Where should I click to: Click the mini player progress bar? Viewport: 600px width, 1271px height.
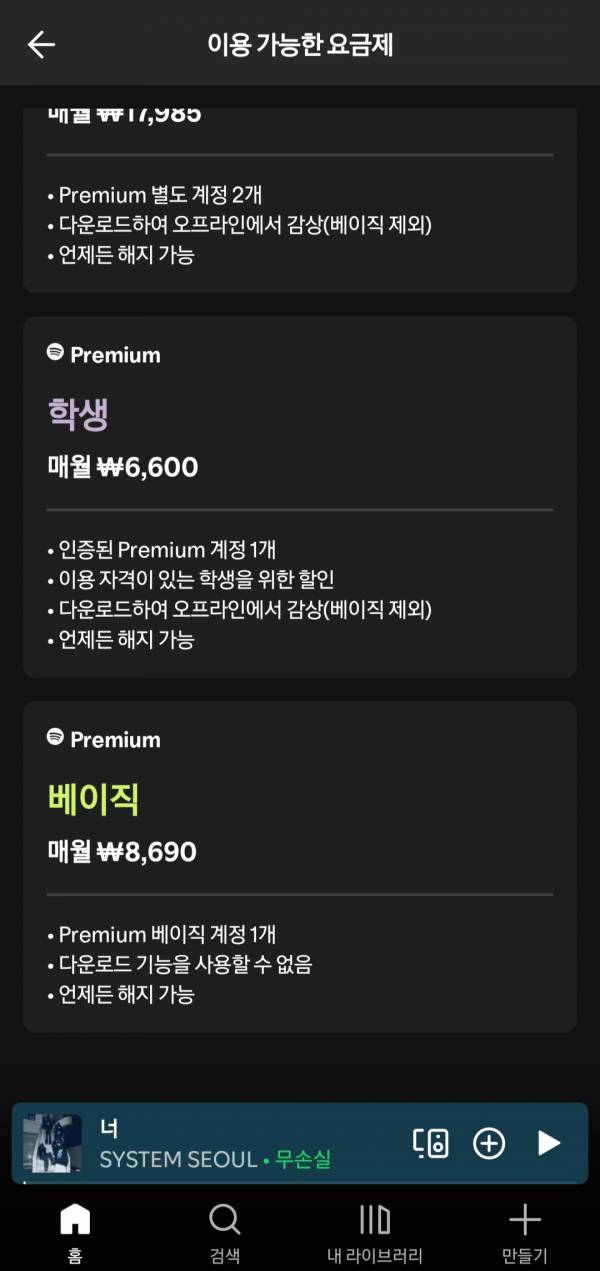coord(300,1184)
